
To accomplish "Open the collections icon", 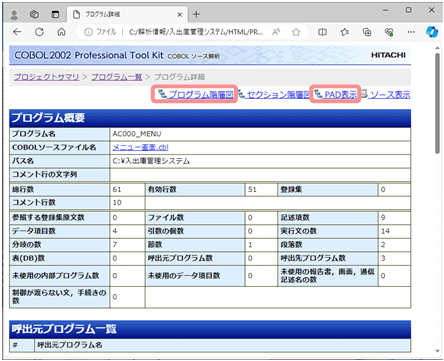I will [x=367, y=32].
